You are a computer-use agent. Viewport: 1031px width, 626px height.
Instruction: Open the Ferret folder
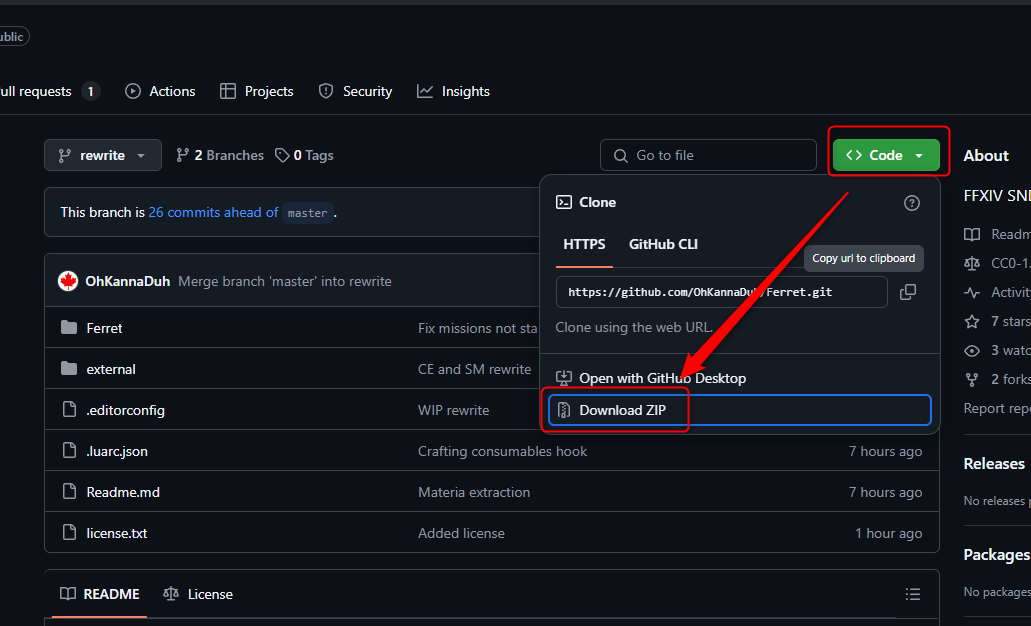[104, 328]
